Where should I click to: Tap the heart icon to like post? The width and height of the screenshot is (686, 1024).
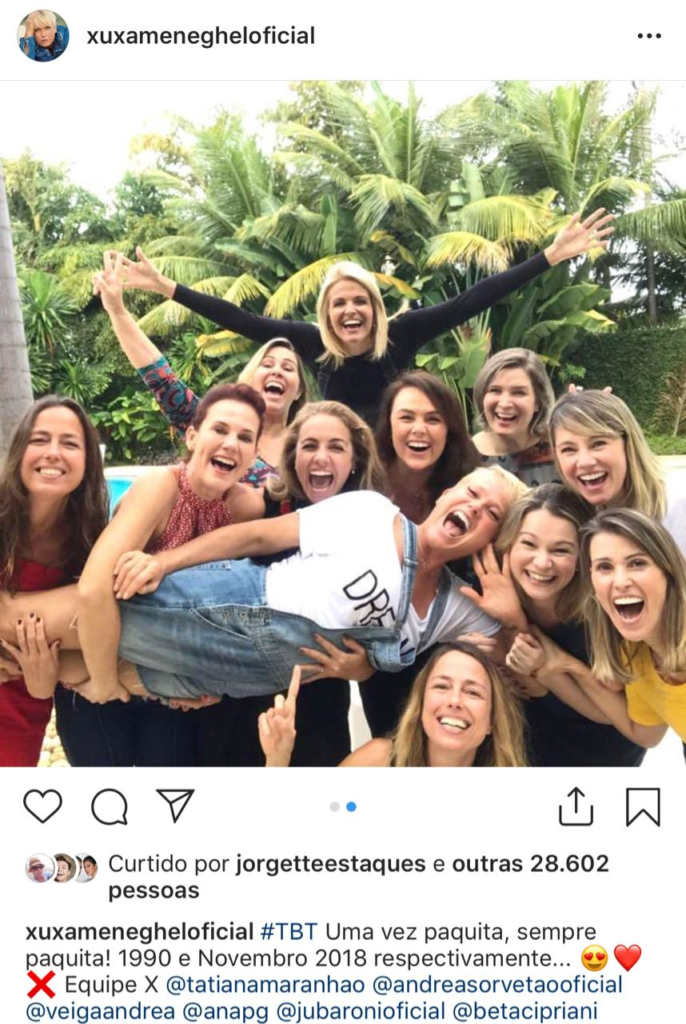(42, 806)
